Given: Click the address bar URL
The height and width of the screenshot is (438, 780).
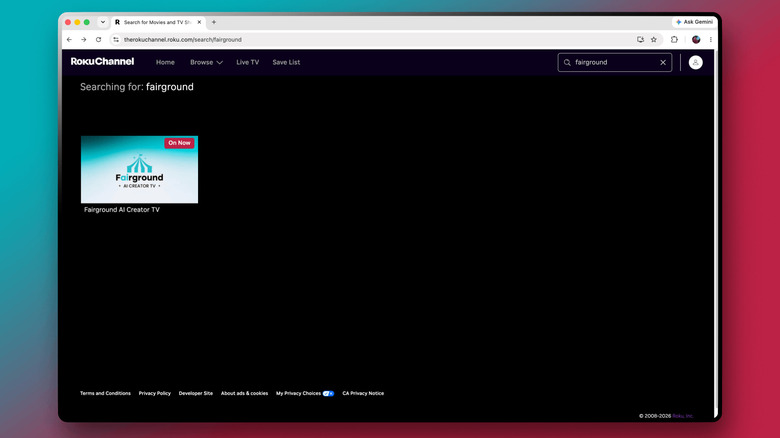Looking at the screenshot, I should [183, 39].
